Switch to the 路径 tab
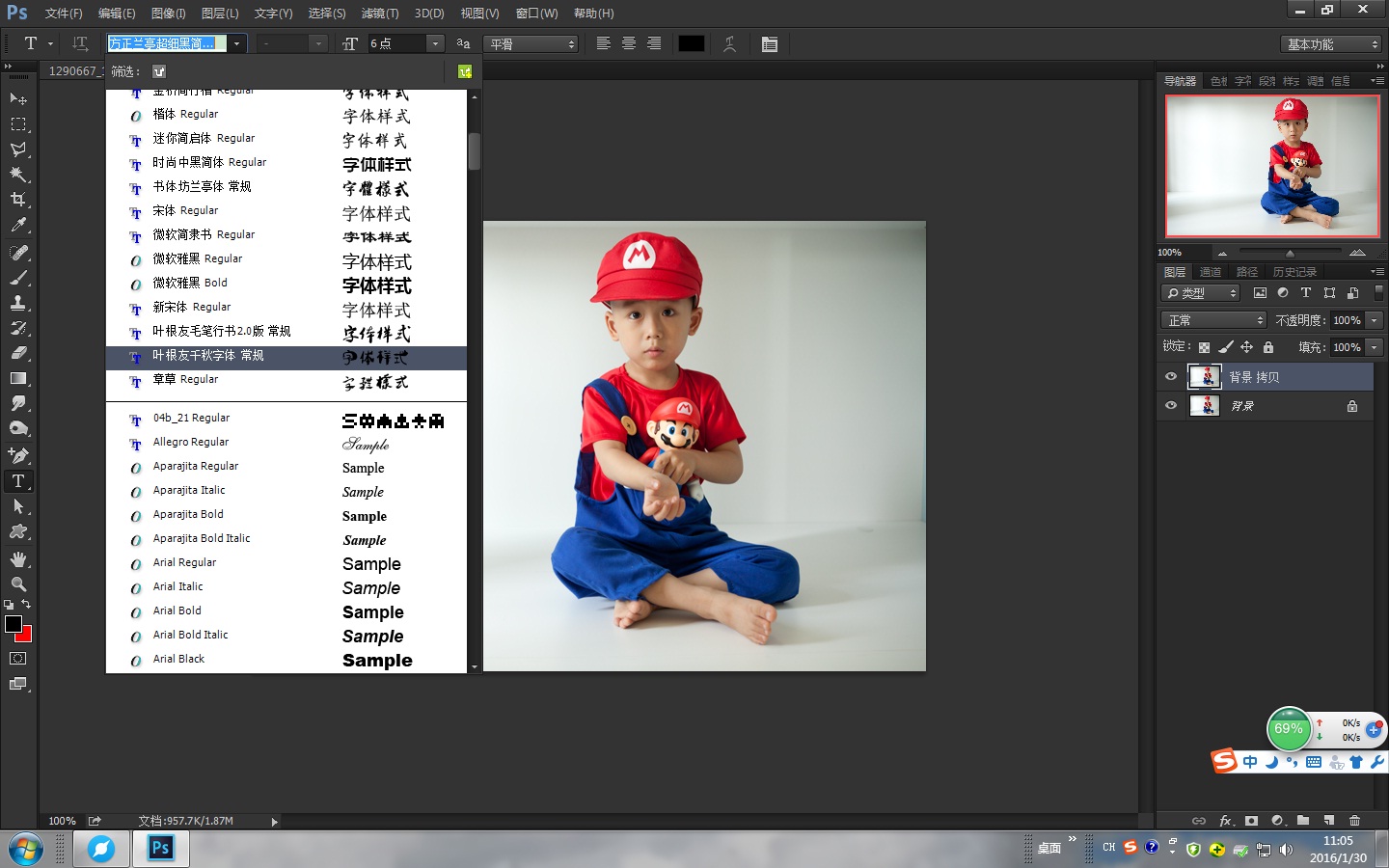 (1247, 272)
